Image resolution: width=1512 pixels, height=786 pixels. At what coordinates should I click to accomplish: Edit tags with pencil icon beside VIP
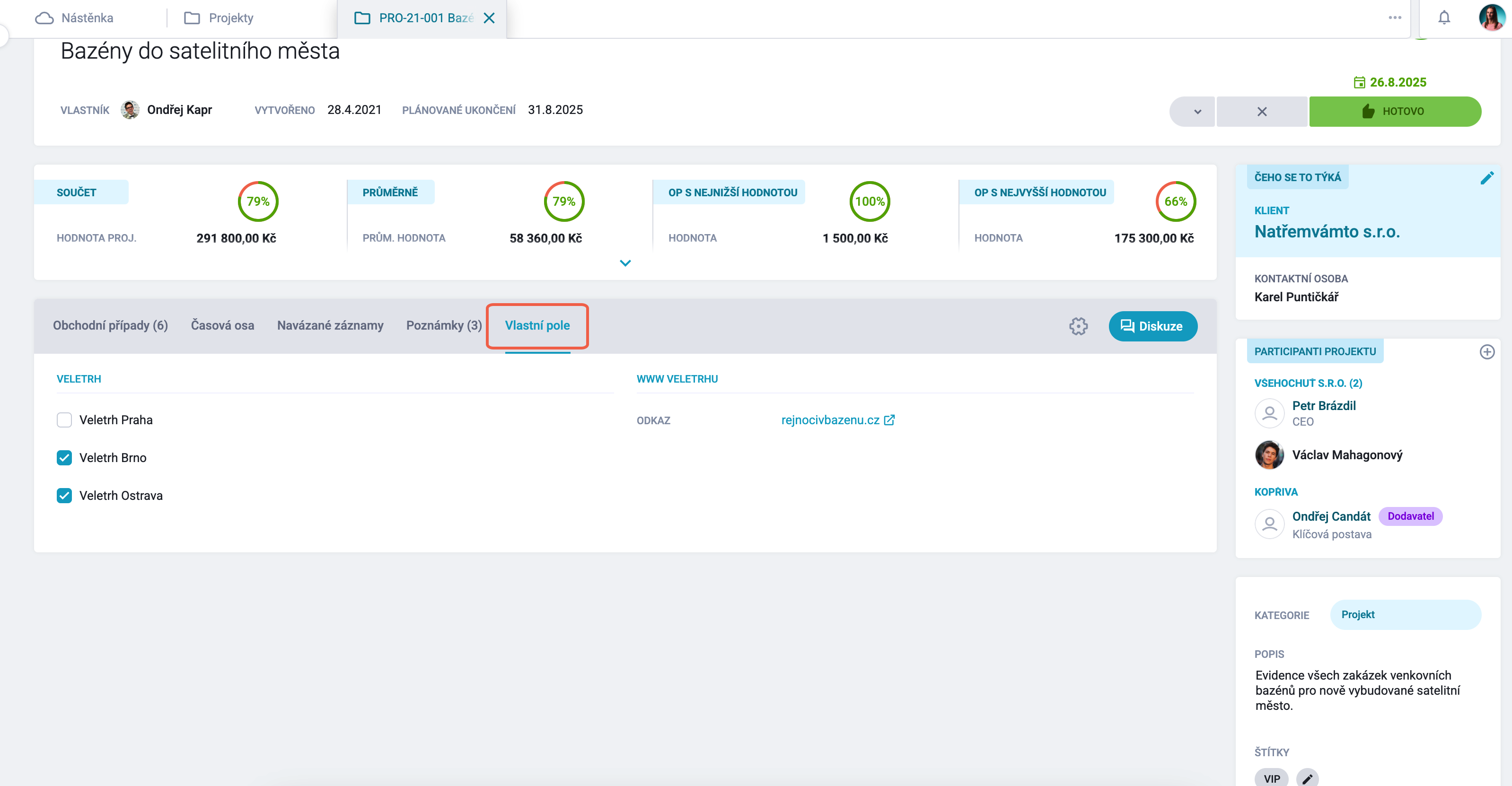click(1307, 778)
